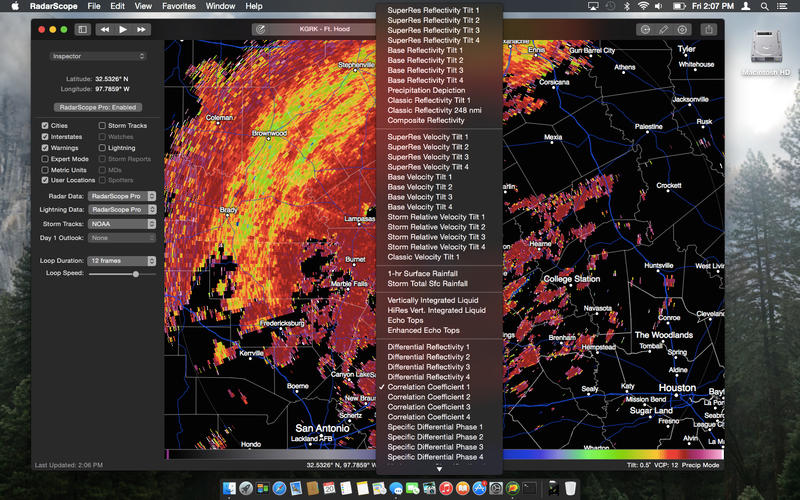Enable the Metric Units checkbox

pyautogui.click(x=45, y=170)
